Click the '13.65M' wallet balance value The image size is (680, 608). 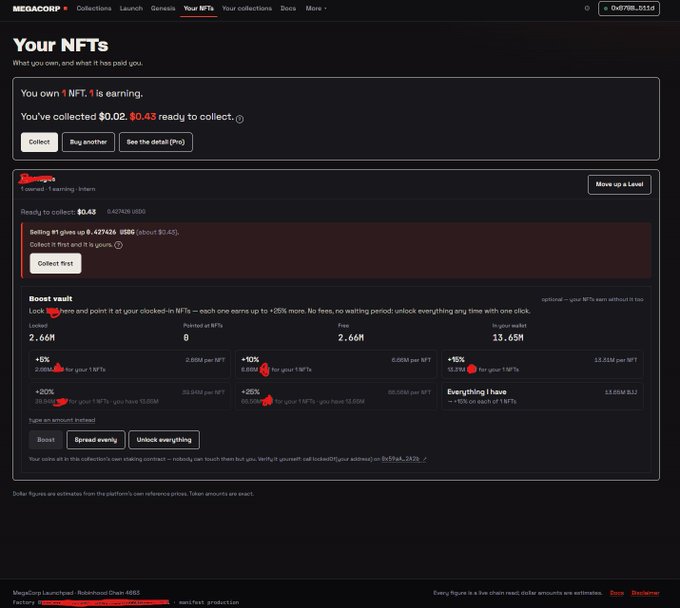tap(508, 337)
